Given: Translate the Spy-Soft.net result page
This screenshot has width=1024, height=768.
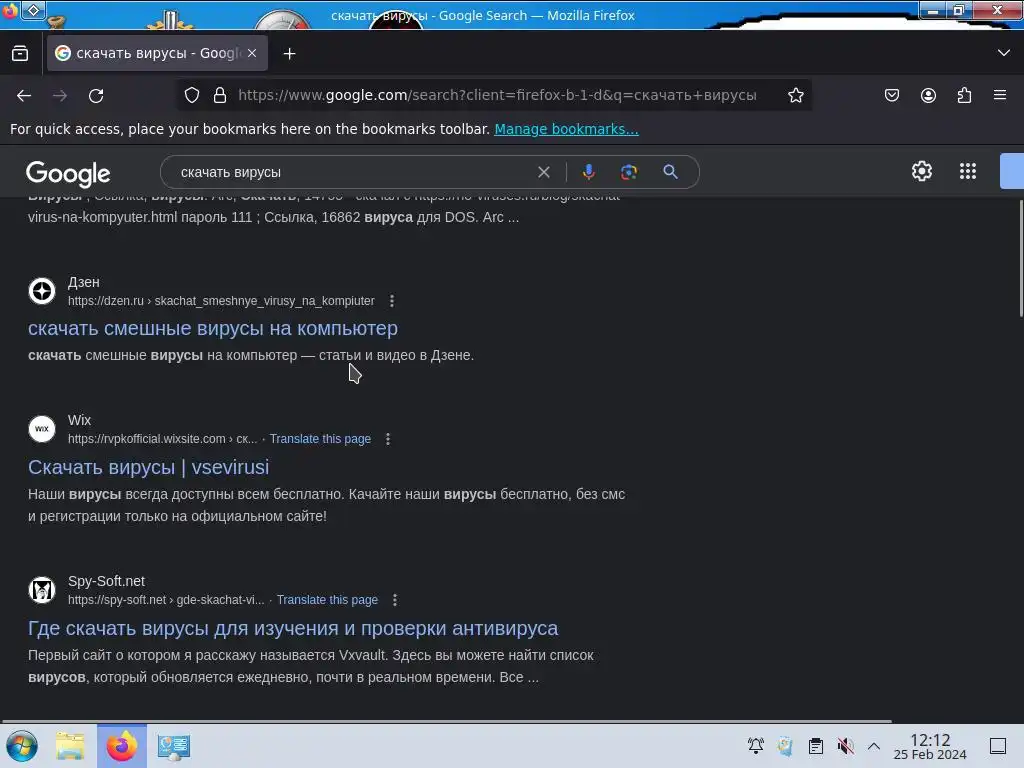Looking at the screenshot, I should click(x=327, y=600).
